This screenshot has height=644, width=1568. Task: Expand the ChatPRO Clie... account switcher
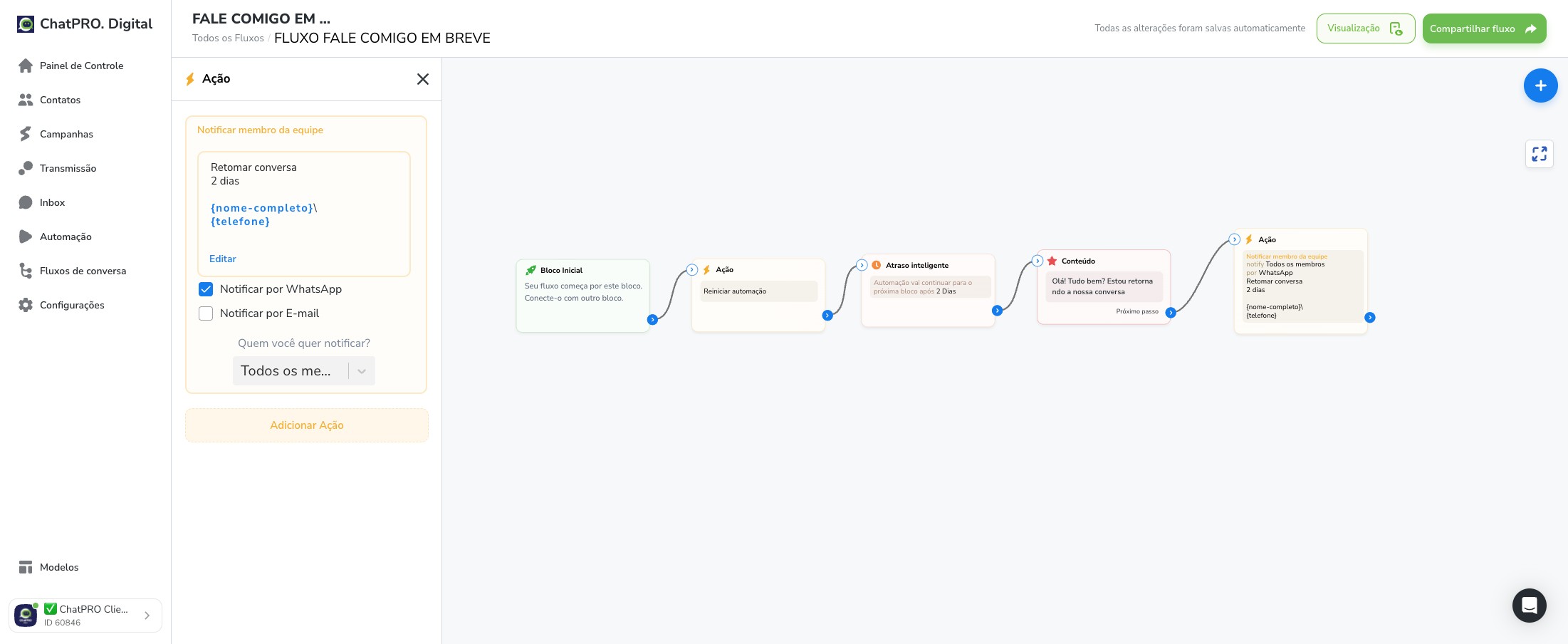tap(85, 616)
